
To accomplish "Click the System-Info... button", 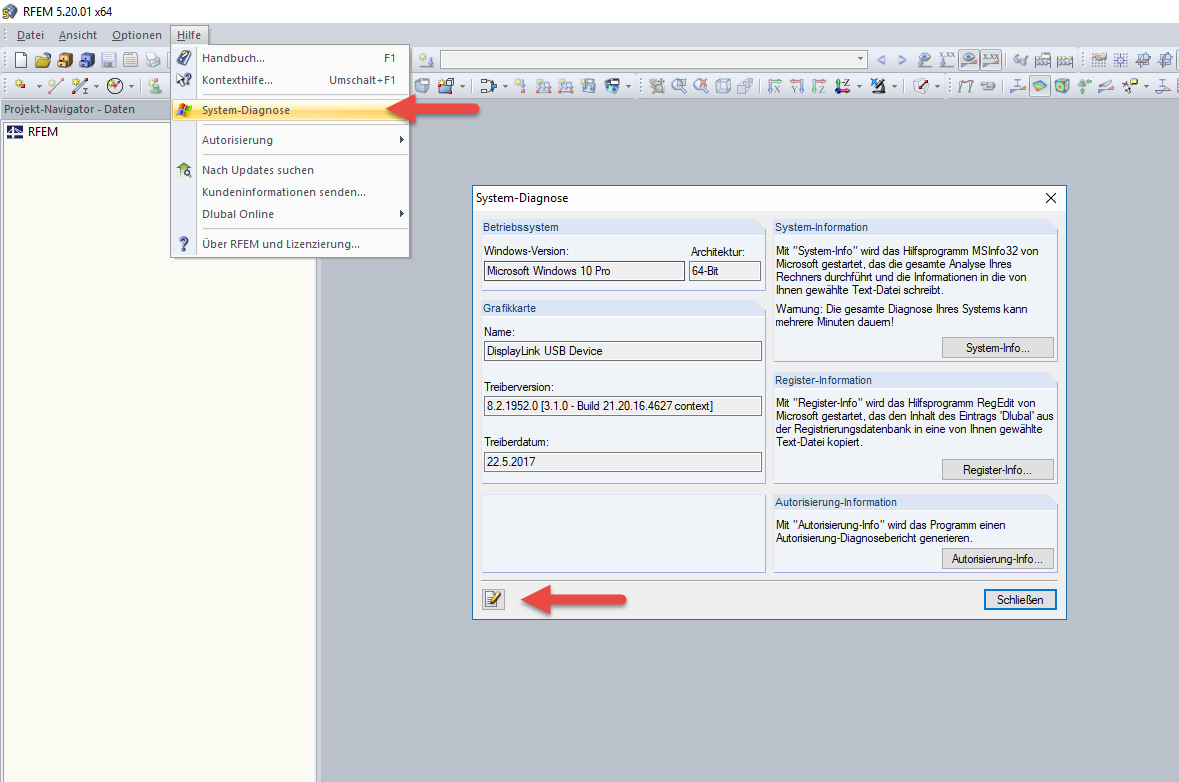I will (x=998, y=347).
